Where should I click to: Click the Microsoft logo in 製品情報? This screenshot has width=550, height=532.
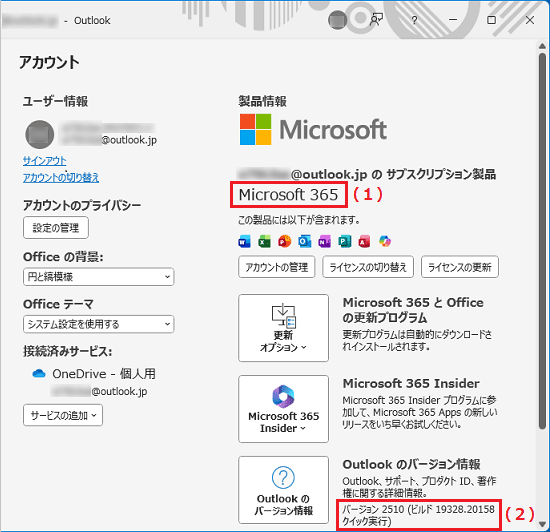tap(313, 129)
